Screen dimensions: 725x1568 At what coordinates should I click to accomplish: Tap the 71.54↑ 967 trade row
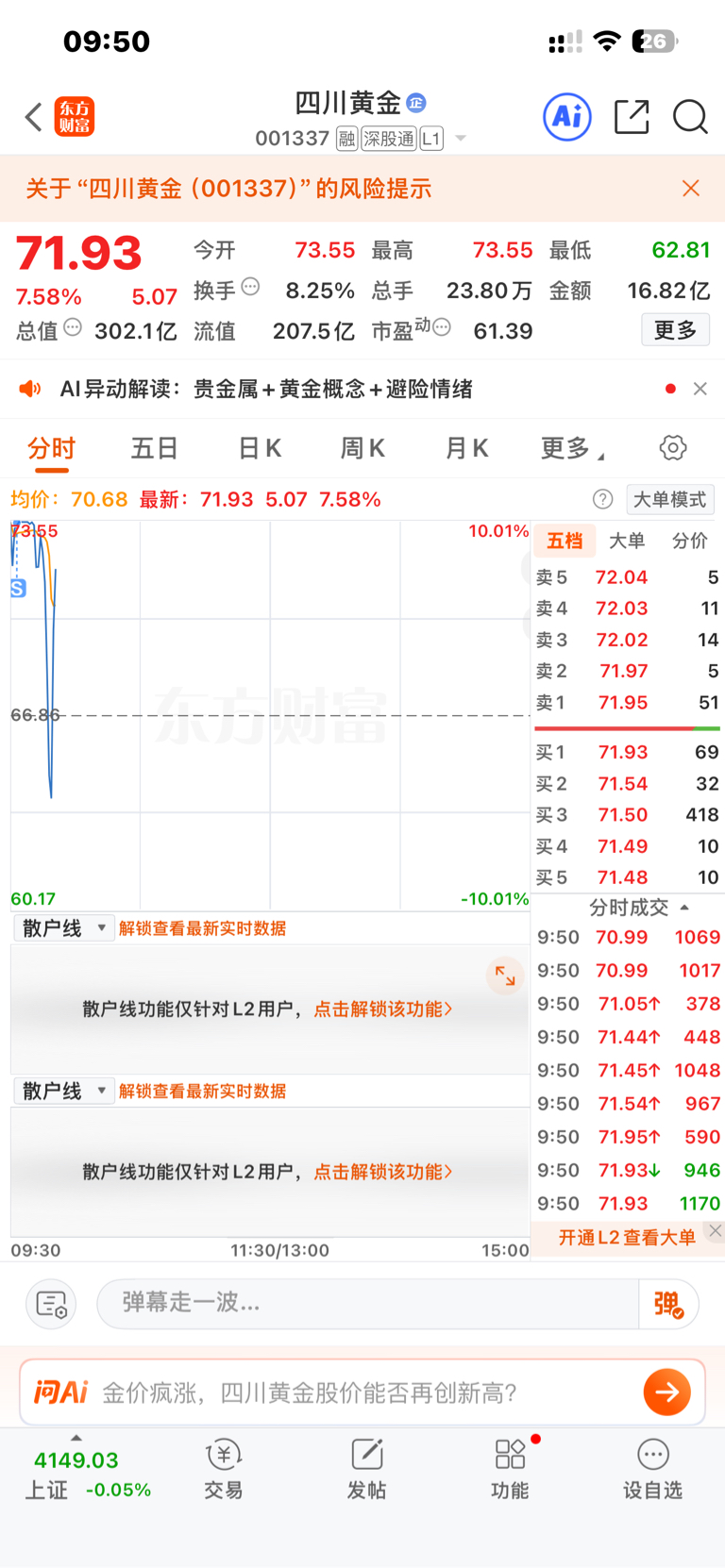[x=629, y=1104]
